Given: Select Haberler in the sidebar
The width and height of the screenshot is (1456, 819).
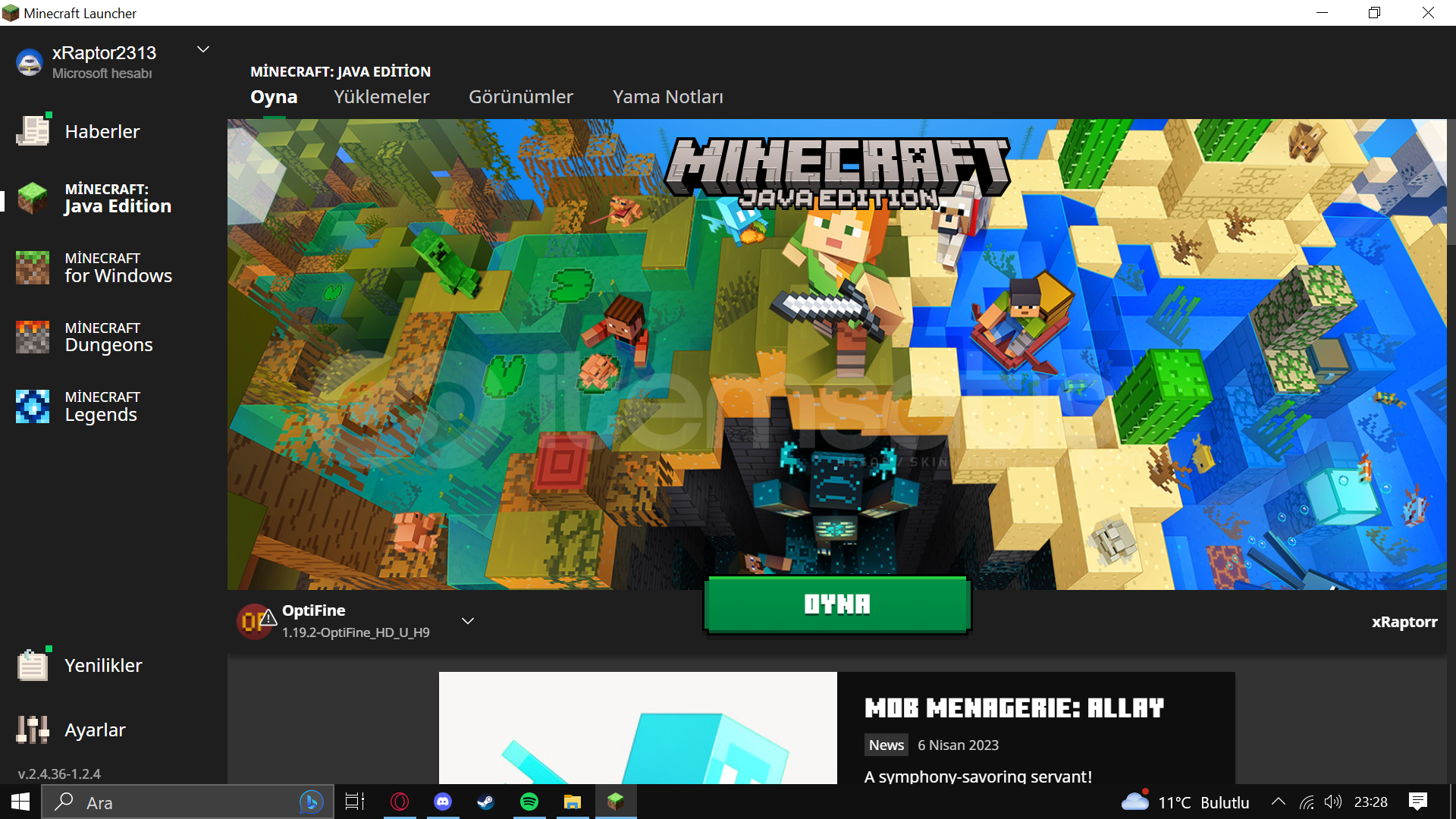Looking at the screenshot, I should (x=102, y=132).
